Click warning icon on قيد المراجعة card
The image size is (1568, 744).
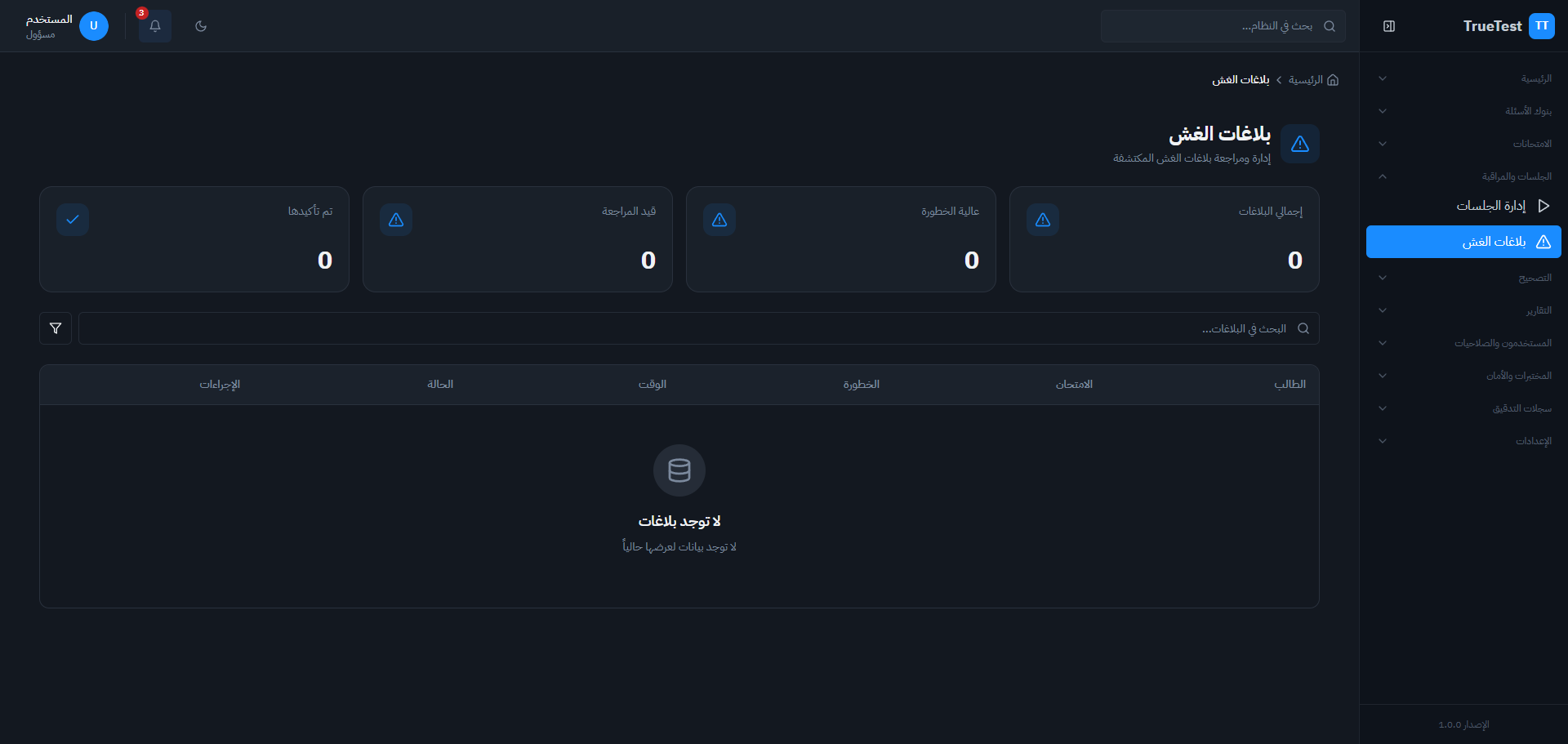(x=396, y=220)
